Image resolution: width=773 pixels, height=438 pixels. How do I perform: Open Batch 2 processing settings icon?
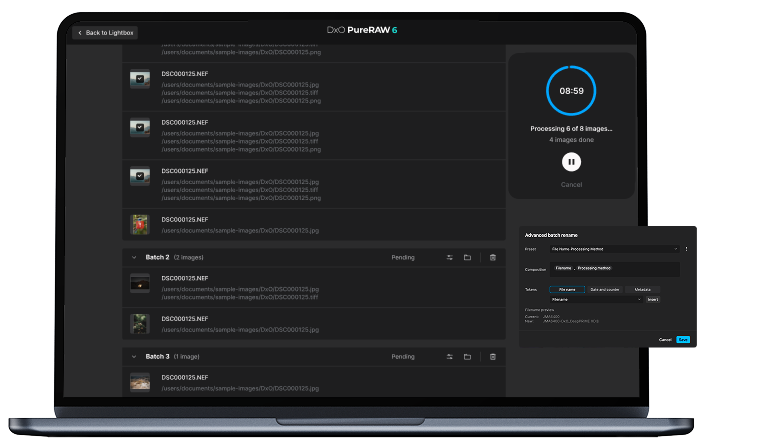click(450, 257)
